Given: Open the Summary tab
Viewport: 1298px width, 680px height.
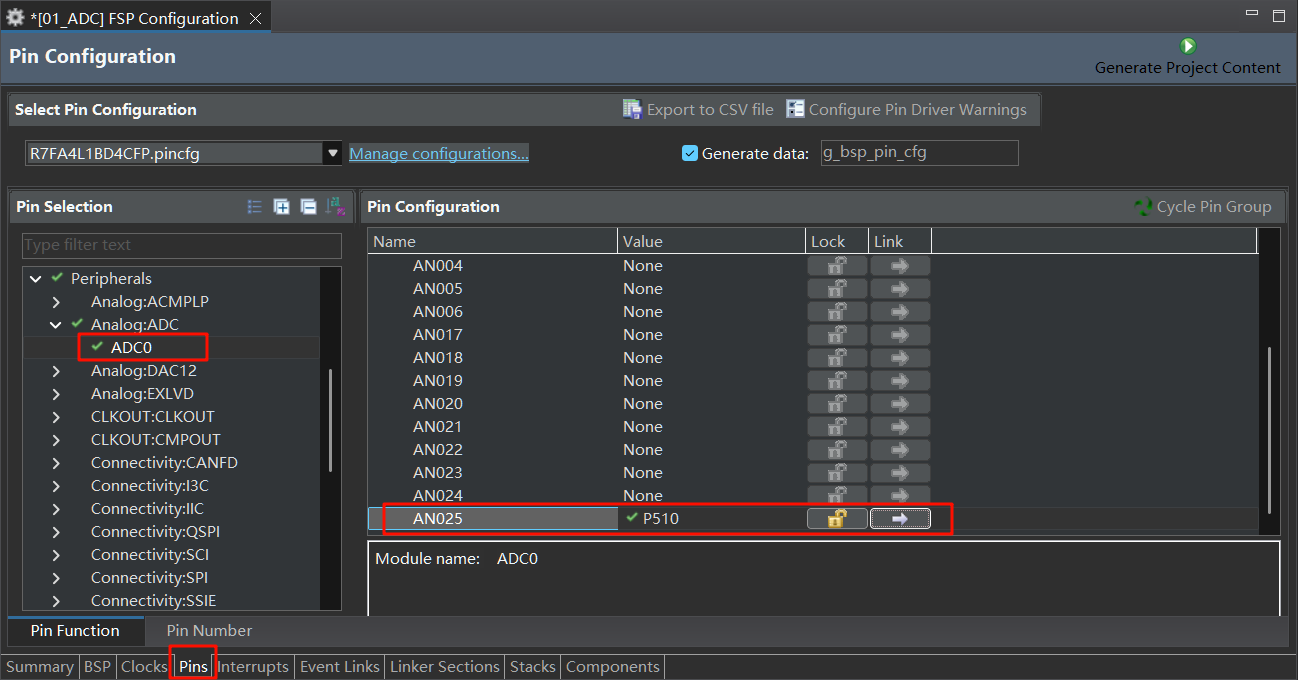Looking at the screenshot, I should pyautogui.click(x=40, y=666).
